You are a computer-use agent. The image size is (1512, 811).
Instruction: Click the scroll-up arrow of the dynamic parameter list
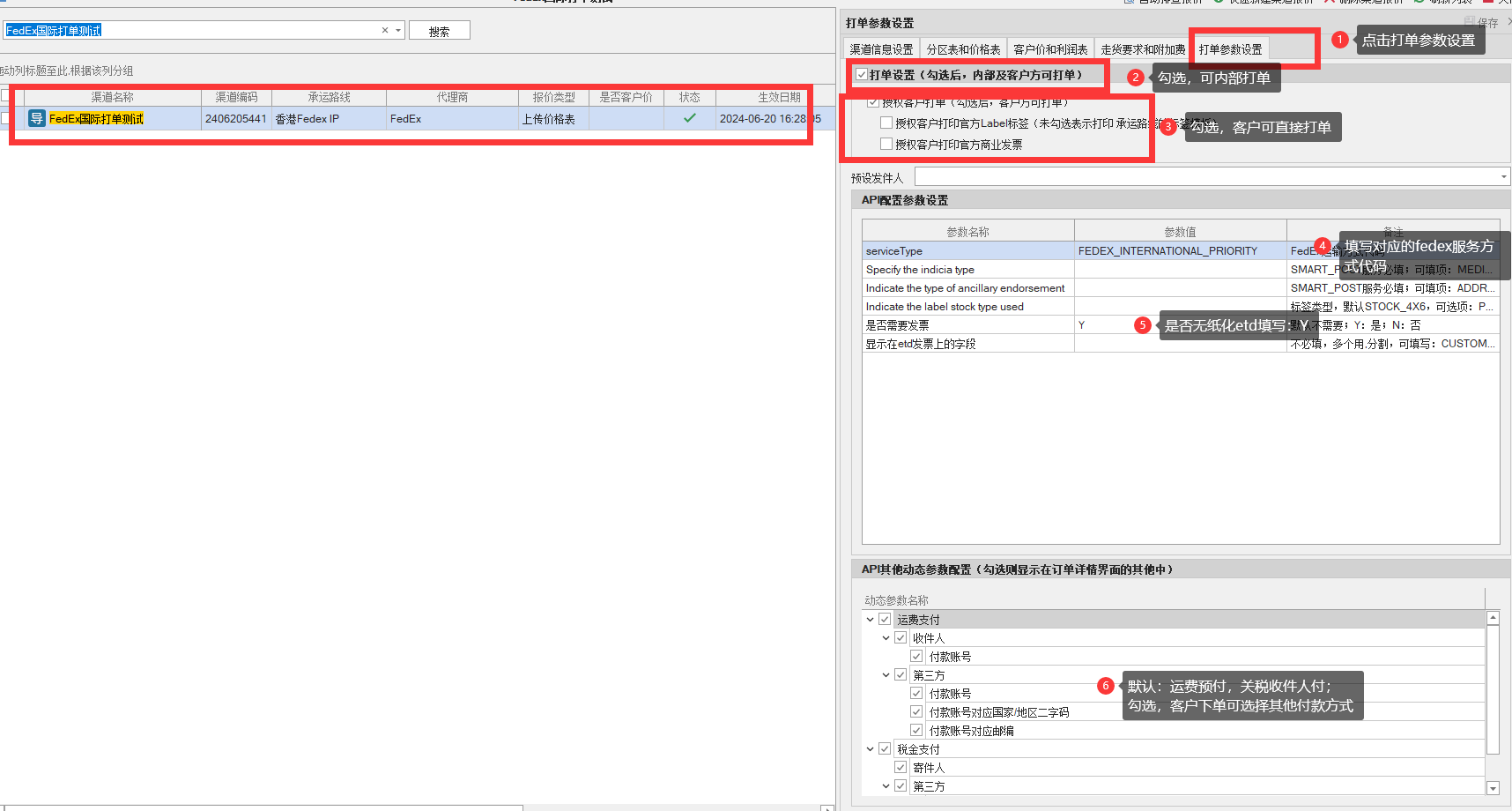1493,619
